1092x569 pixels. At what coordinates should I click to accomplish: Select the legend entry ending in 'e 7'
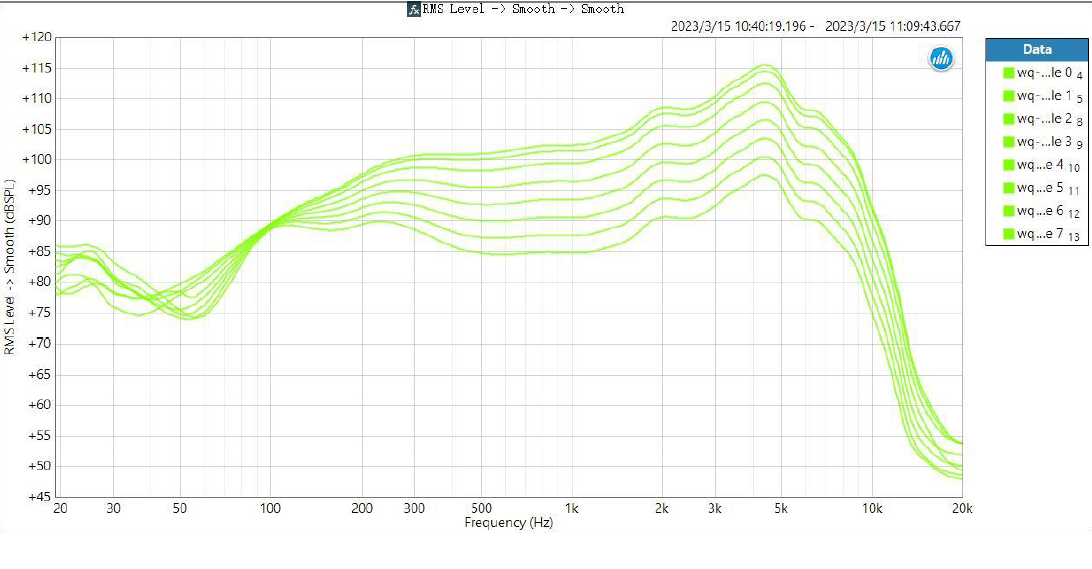tap(1045, 234)
